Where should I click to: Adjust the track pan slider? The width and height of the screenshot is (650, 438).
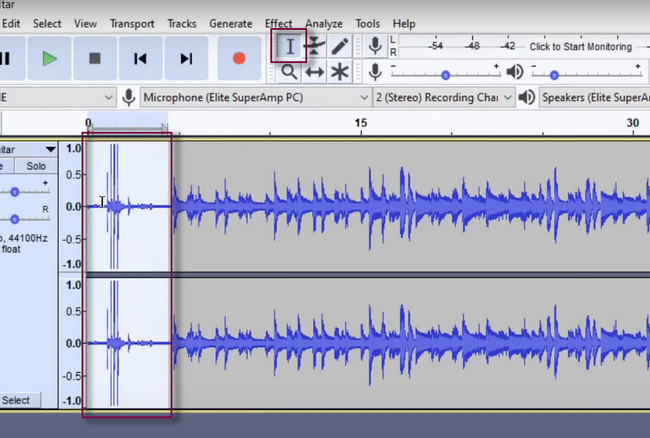click(x=15, y=219)
